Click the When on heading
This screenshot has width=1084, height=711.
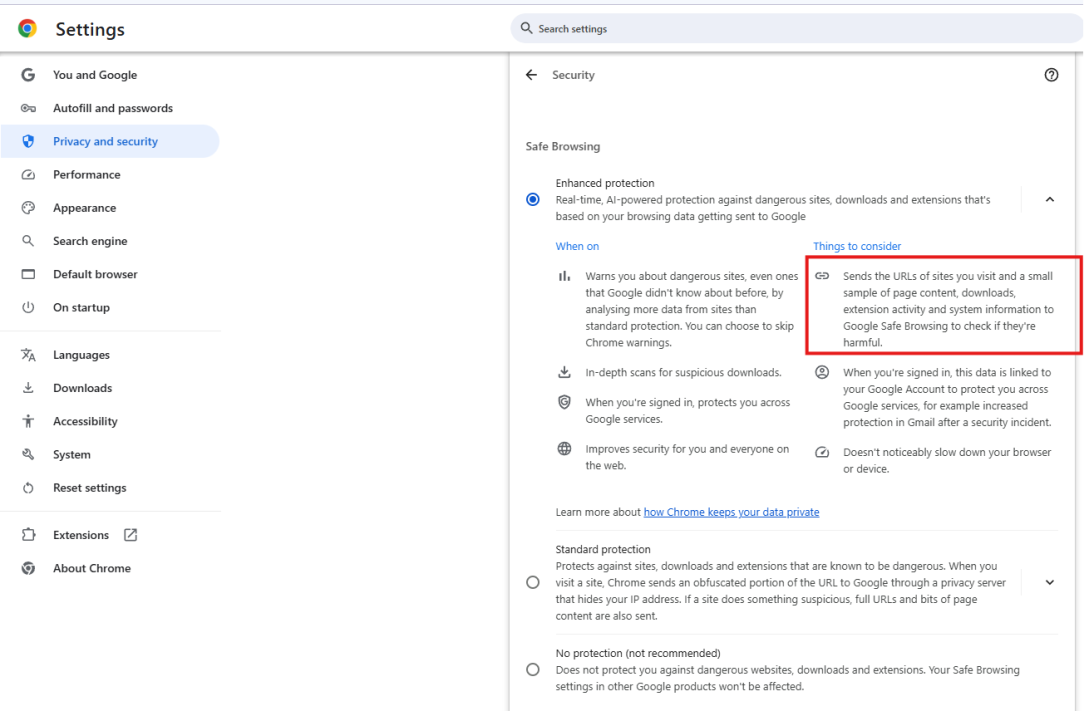tap(577, 246)
